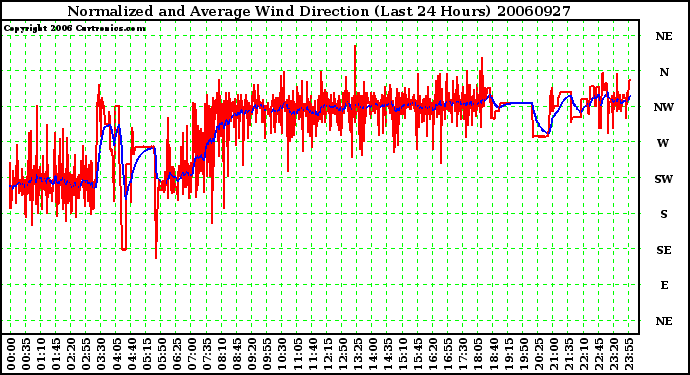Click the 14:35 time axis label
The image size is (690, 375).
(387, 354)
